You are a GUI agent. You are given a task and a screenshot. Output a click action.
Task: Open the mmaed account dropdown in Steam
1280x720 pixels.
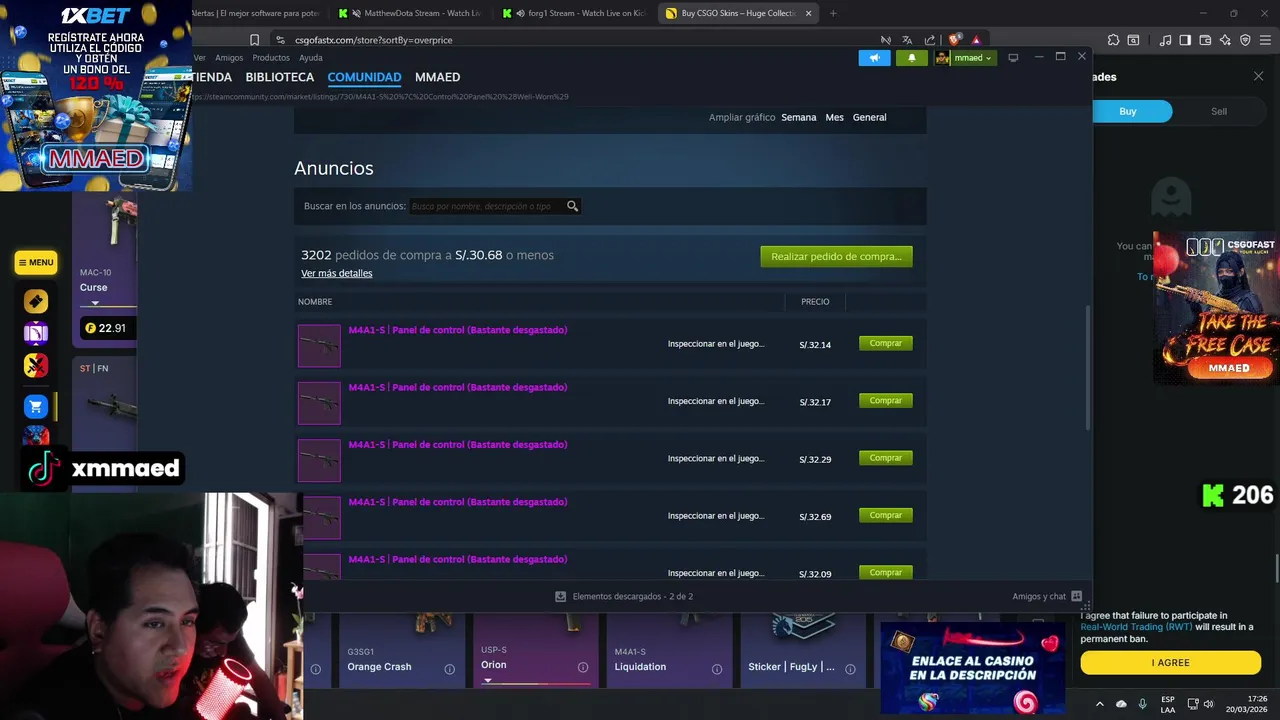[964, 58]
